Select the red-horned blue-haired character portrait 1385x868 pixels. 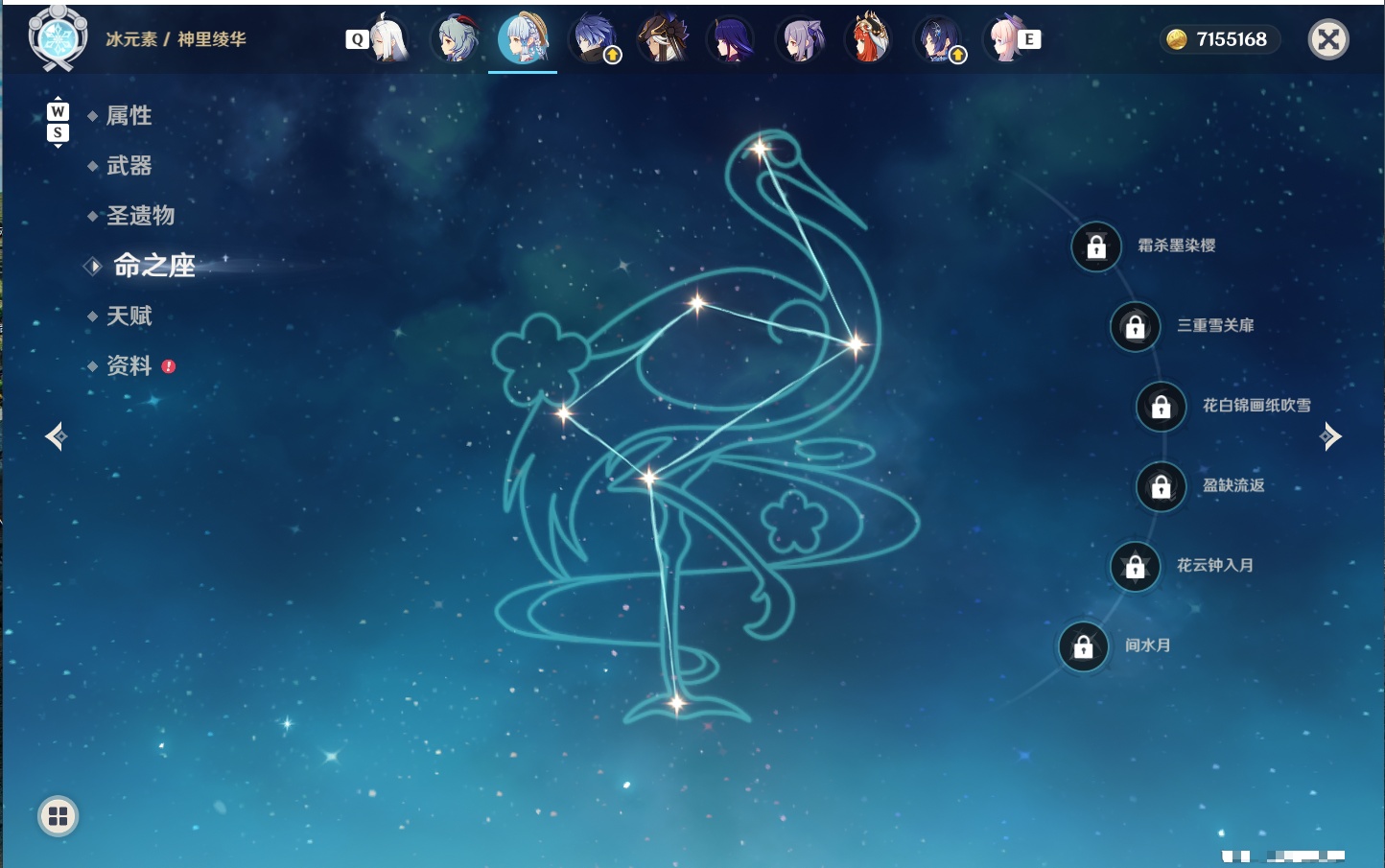pos(457,39)
